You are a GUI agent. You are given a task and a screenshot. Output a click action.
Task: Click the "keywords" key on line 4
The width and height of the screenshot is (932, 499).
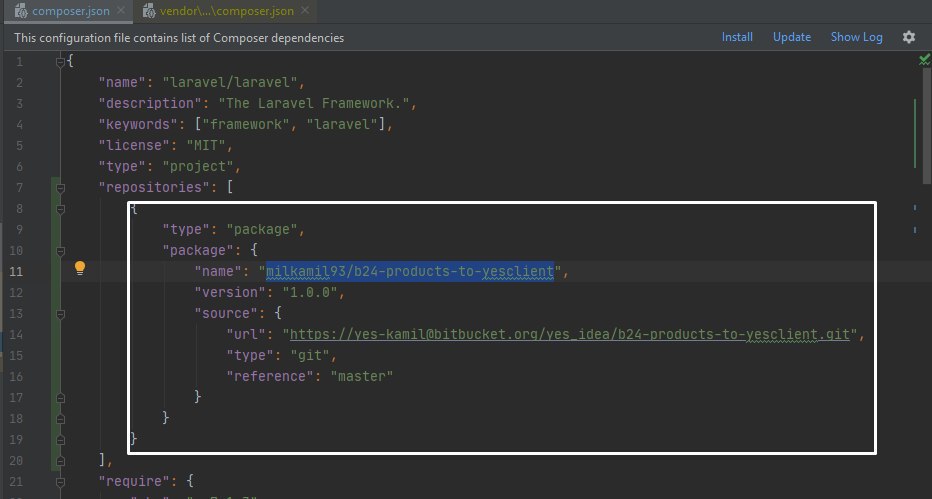138,124
